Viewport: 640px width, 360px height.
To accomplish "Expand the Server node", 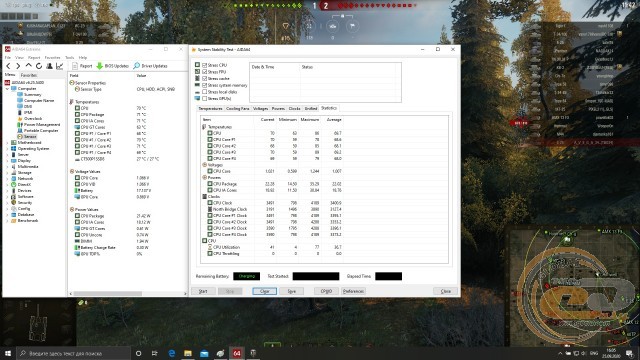I will tap(7, 155).
